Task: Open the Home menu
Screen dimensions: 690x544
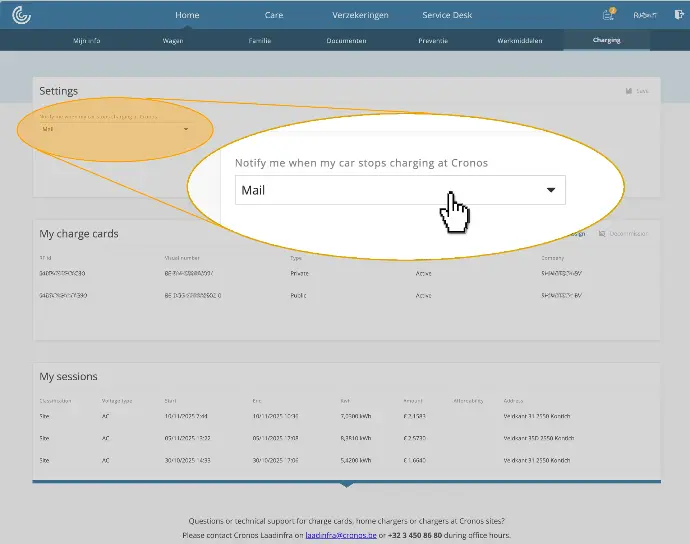Action: pos(187,15)
